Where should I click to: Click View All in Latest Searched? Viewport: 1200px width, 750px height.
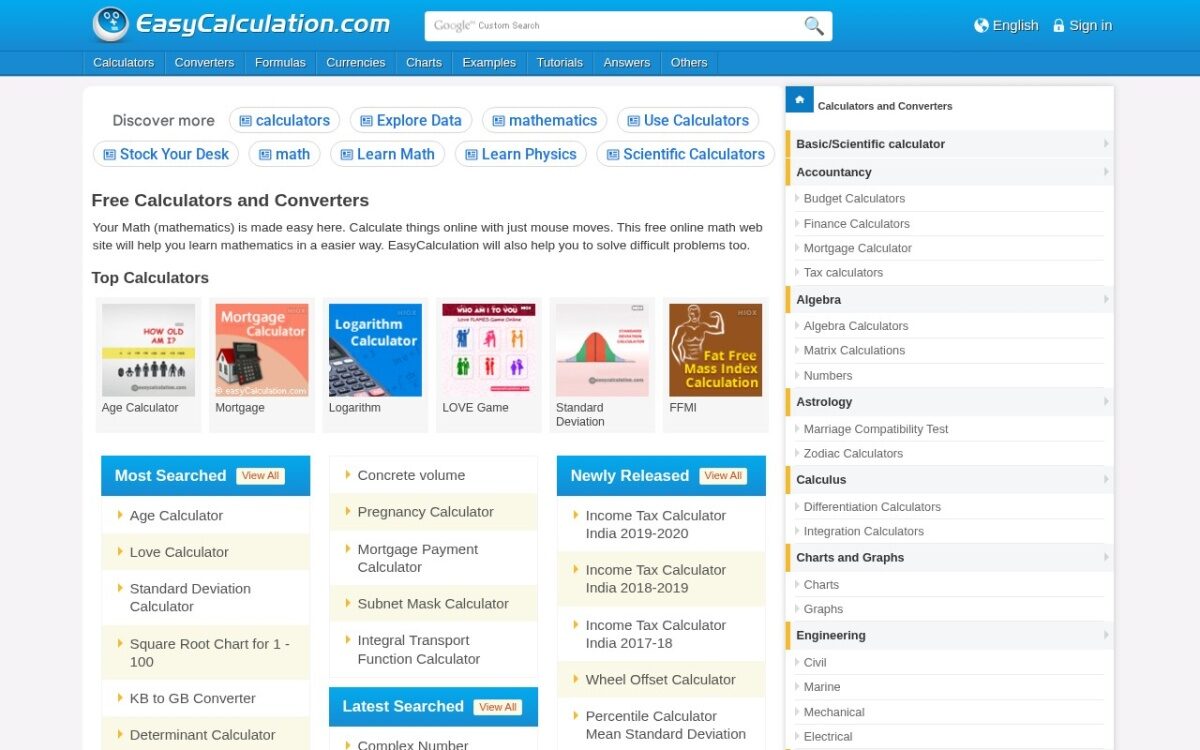pos(497,707)
